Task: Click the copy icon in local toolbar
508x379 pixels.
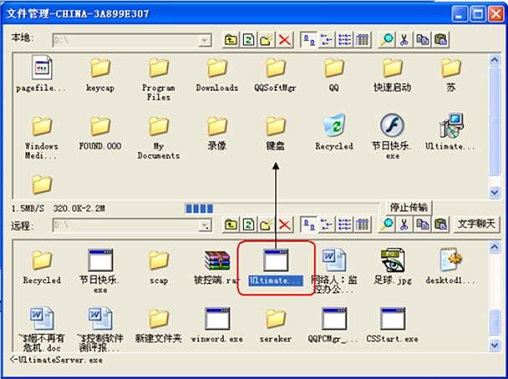Action: 422,40
